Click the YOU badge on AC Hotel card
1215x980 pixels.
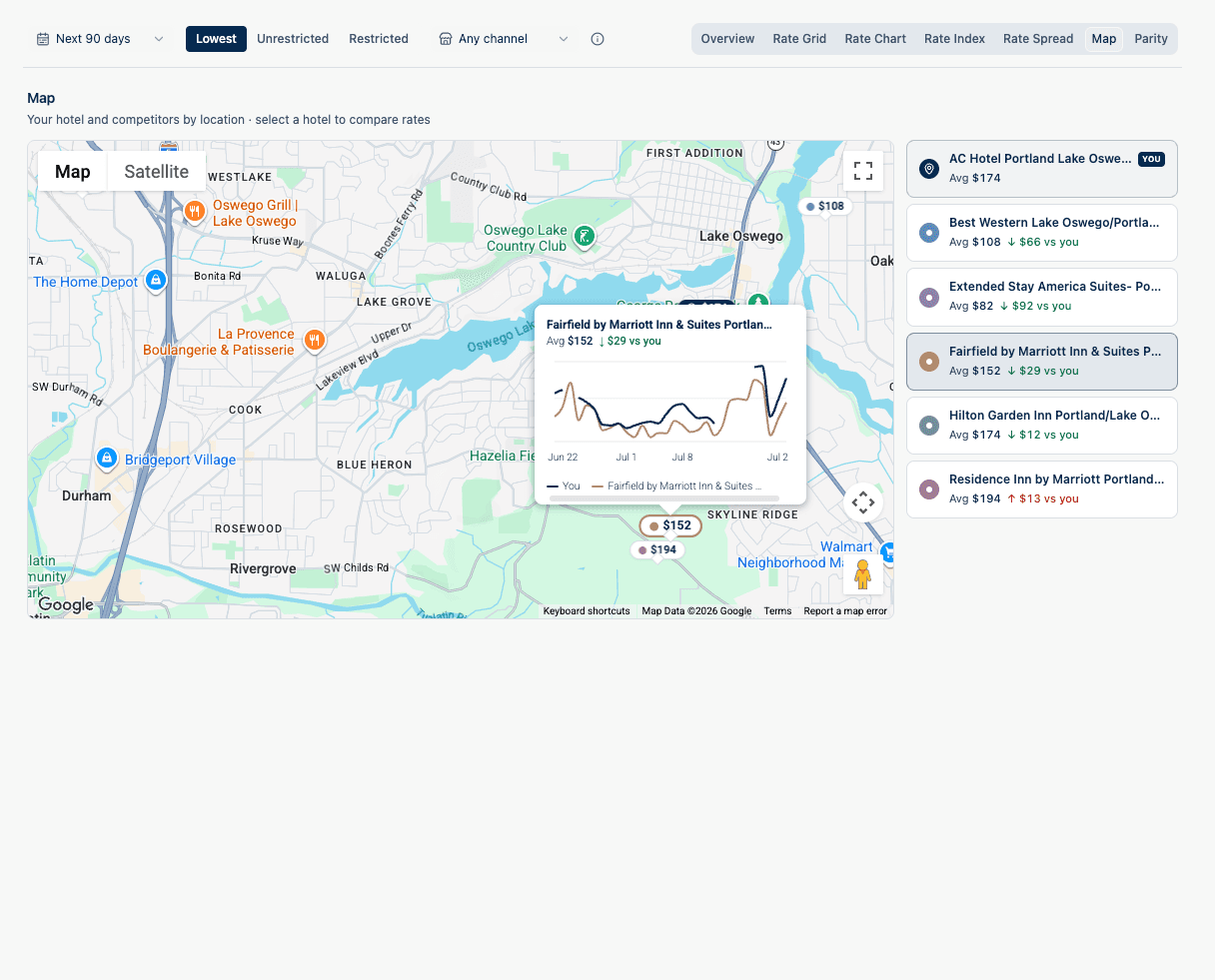pos(1151,159)
